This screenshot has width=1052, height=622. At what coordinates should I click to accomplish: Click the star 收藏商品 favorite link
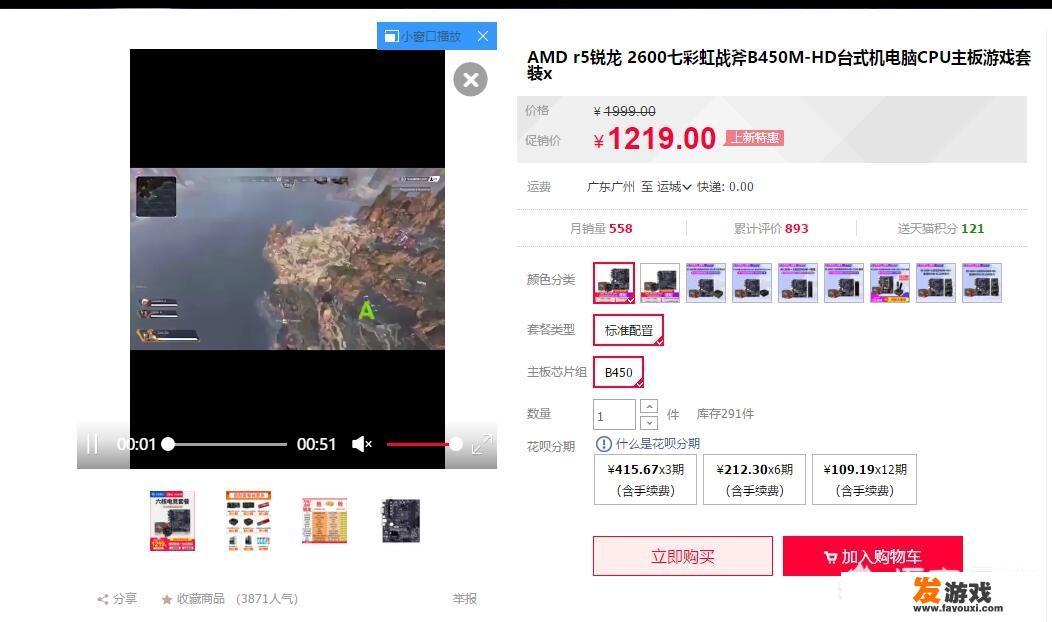[x=193, y=599]
